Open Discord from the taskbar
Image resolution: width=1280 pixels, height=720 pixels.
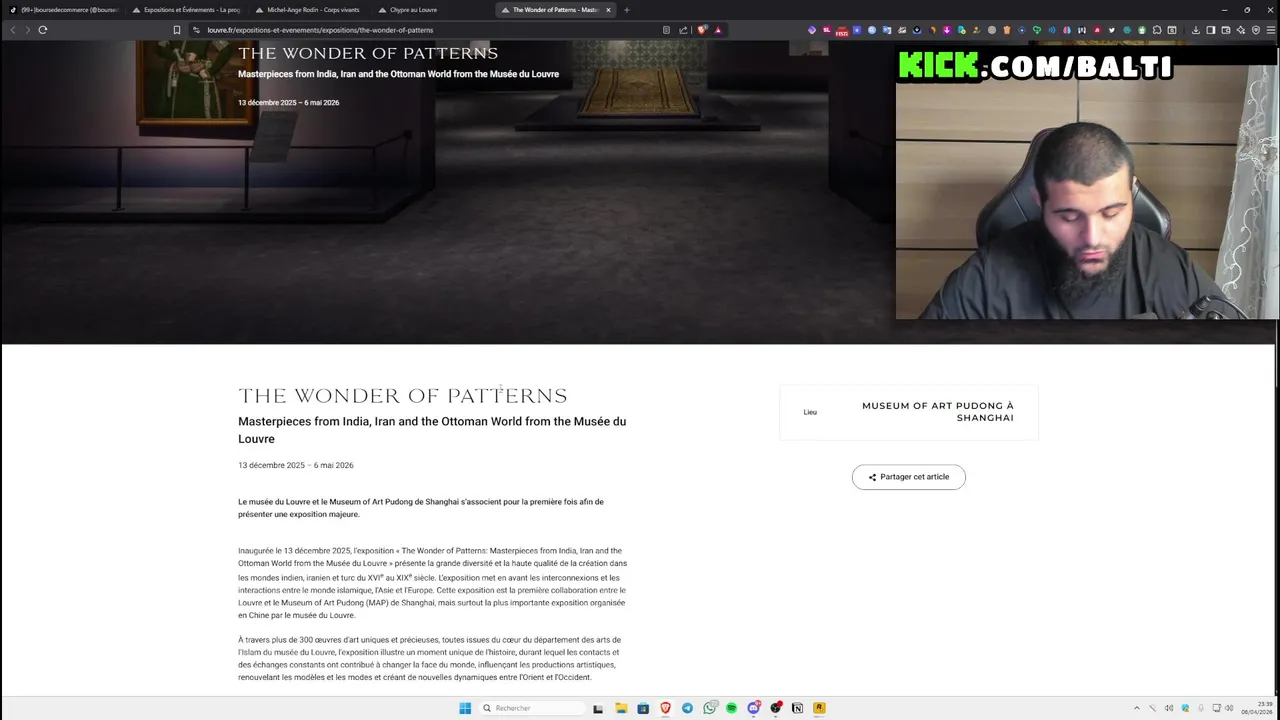[754, 708]
